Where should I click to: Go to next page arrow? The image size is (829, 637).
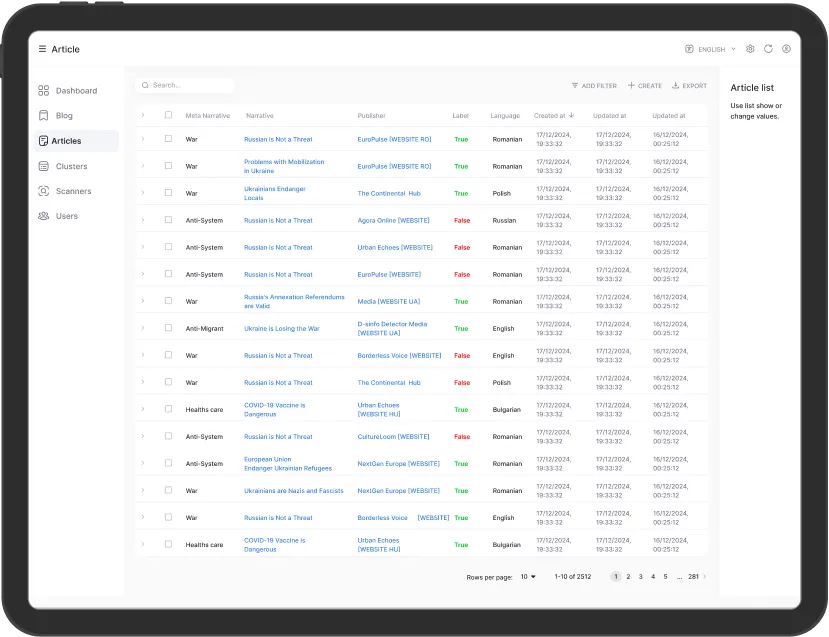[x=705, y=577]
